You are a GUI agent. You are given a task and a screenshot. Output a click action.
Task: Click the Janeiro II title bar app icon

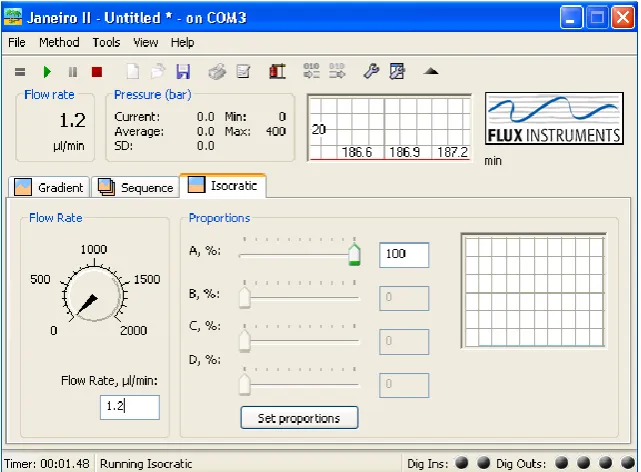13,17
